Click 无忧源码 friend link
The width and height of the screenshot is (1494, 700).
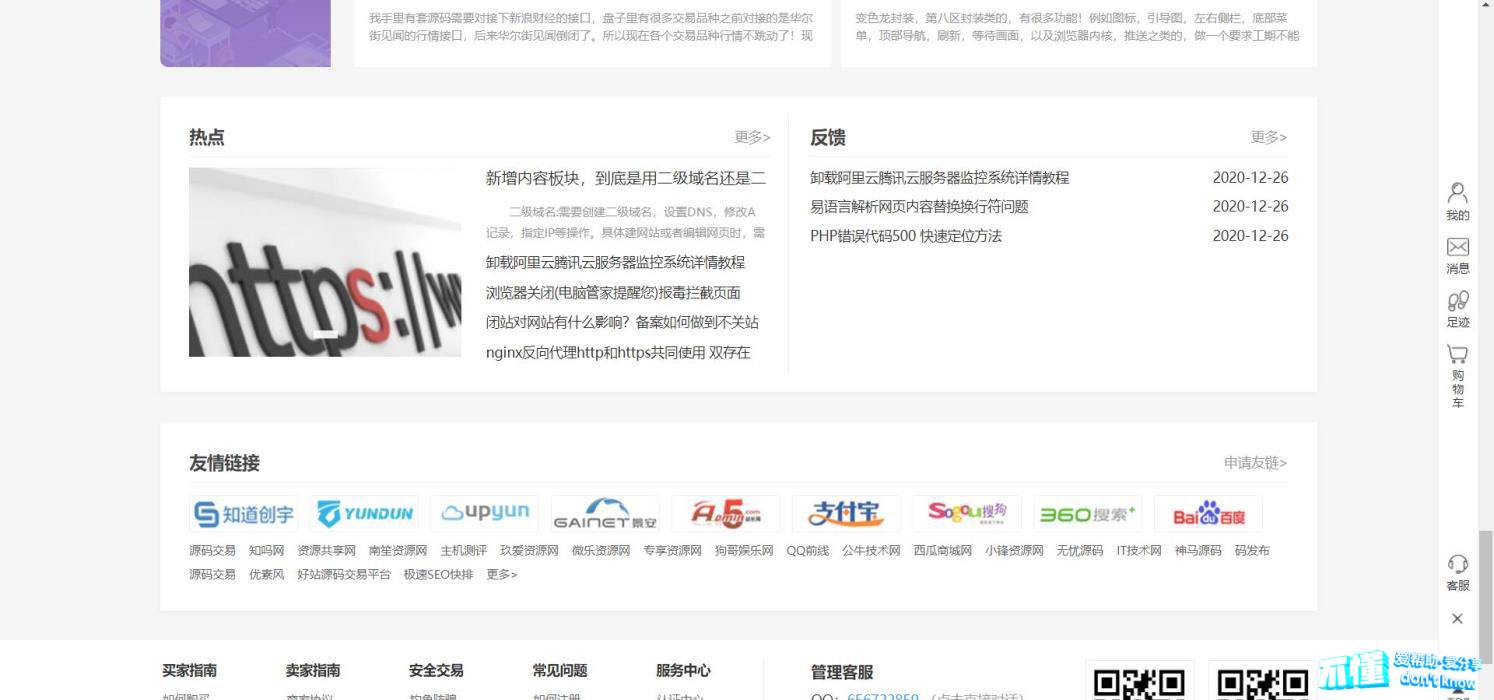[x=1080, y=550]
